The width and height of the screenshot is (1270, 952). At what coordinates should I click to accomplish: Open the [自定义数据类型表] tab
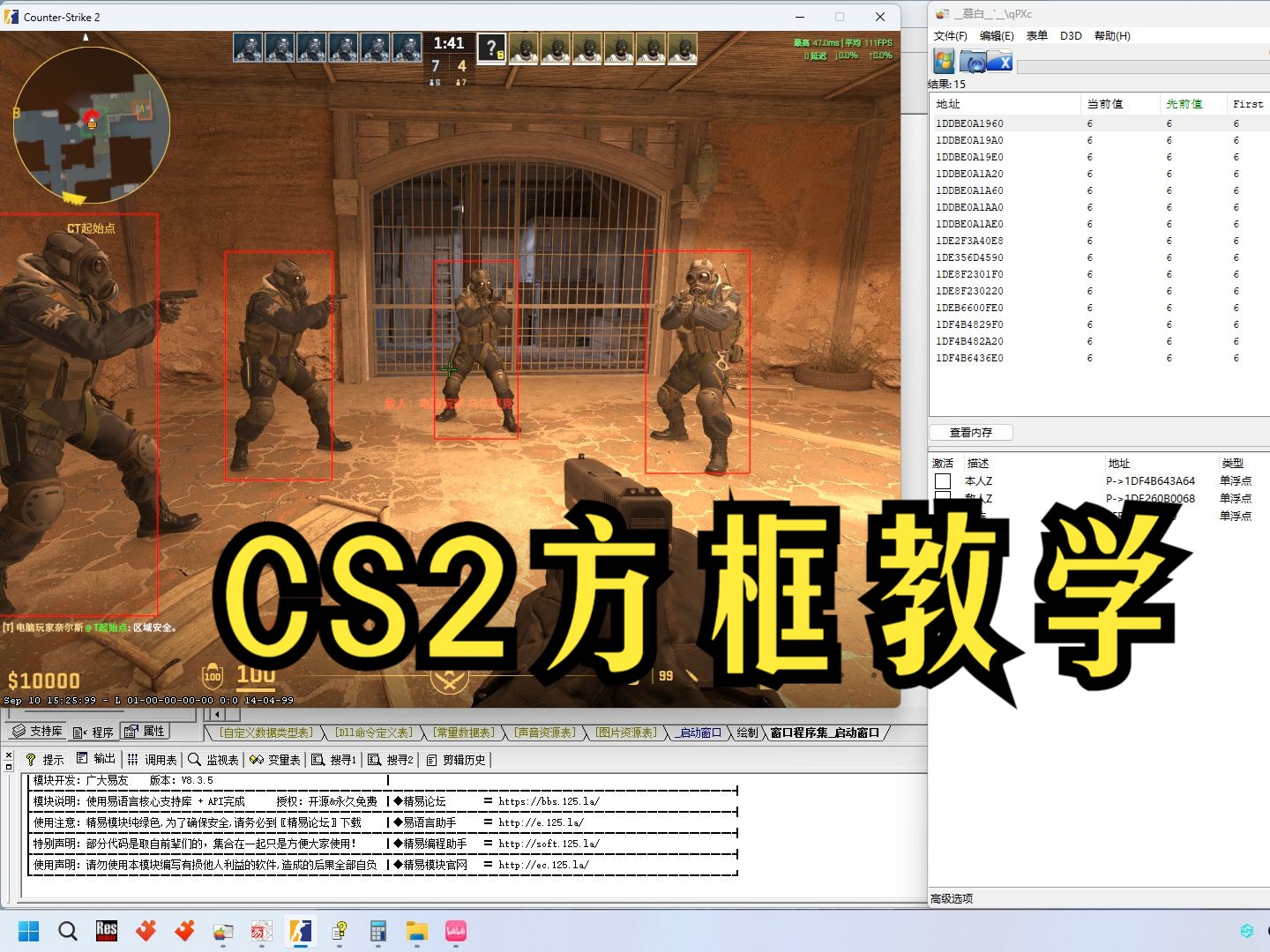point(265,733)
